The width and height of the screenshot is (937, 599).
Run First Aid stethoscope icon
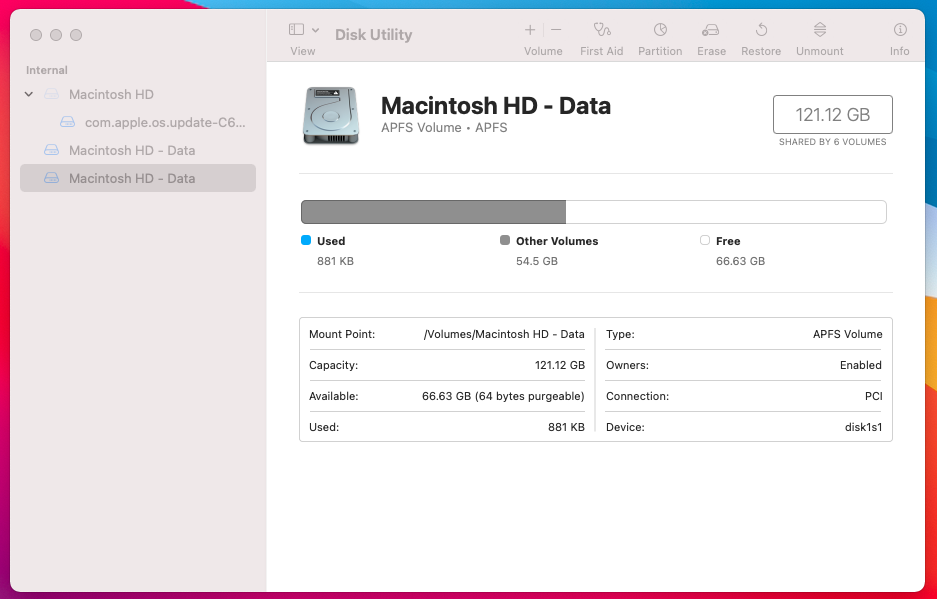pyautogui.click(x=602, y=29)
